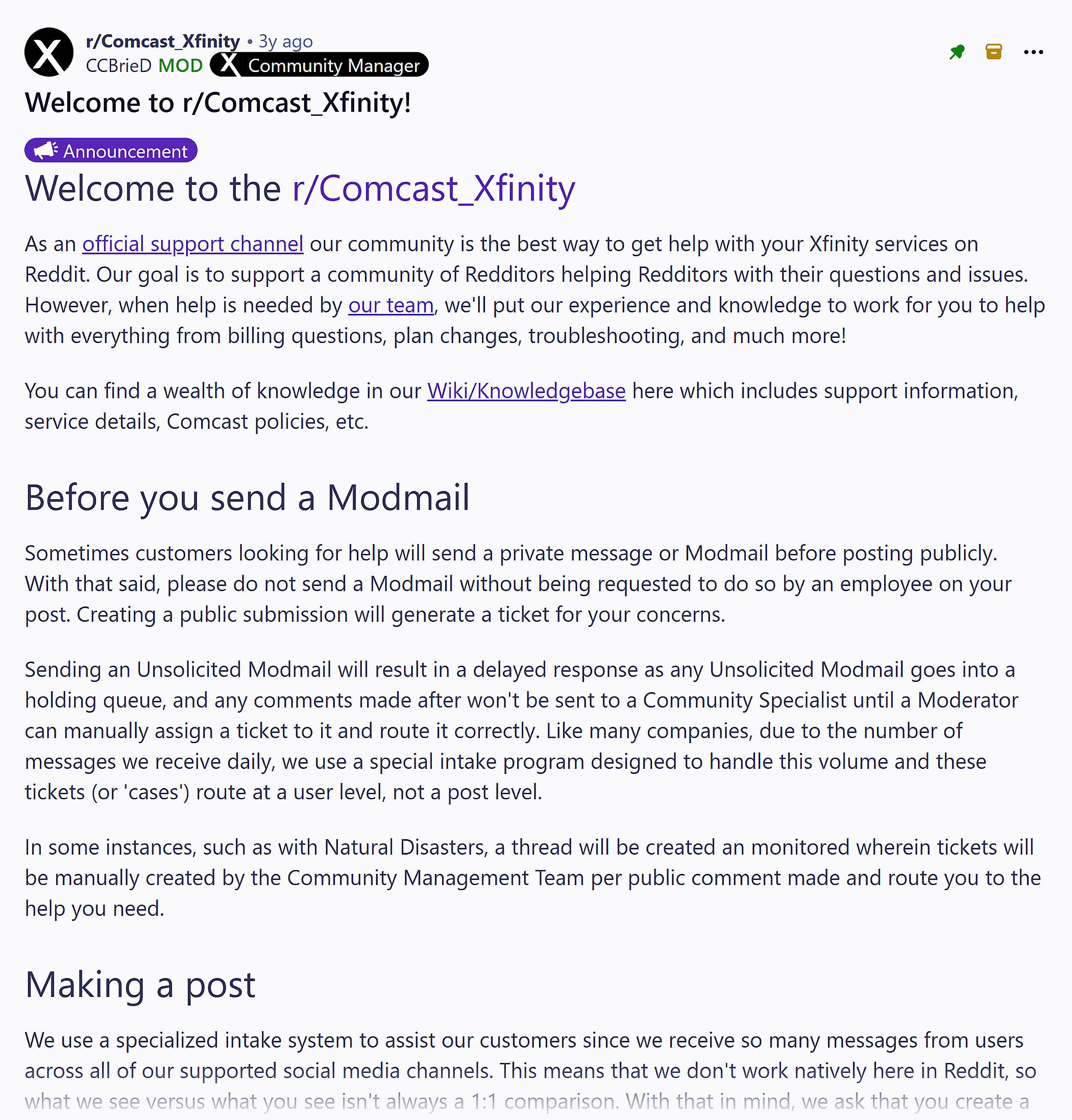This screenshot has height=1120, width=1072.
Task: Open the 'our team' link
Action: click(x=390, y=305)
